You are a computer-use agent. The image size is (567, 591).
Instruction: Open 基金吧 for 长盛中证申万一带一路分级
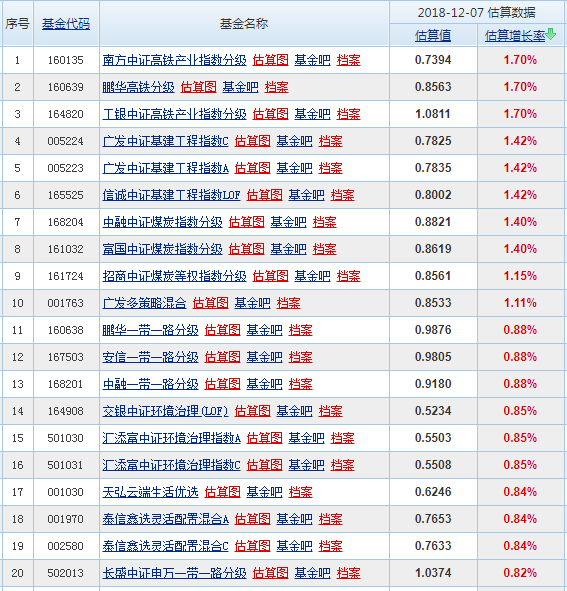coord(312,573)
